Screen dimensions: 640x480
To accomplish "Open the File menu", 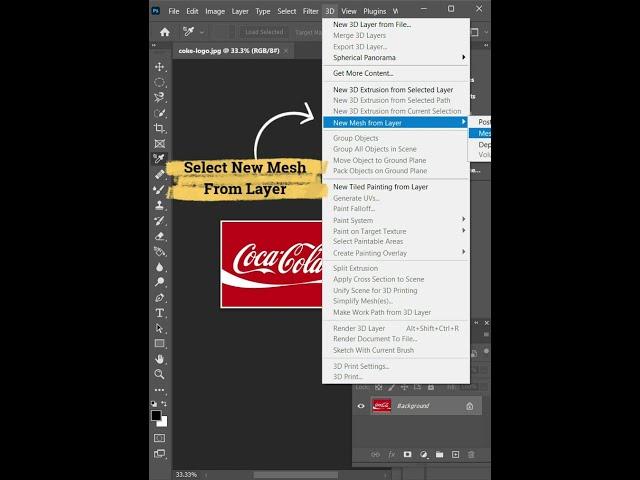I will click(x=174, y=11).
